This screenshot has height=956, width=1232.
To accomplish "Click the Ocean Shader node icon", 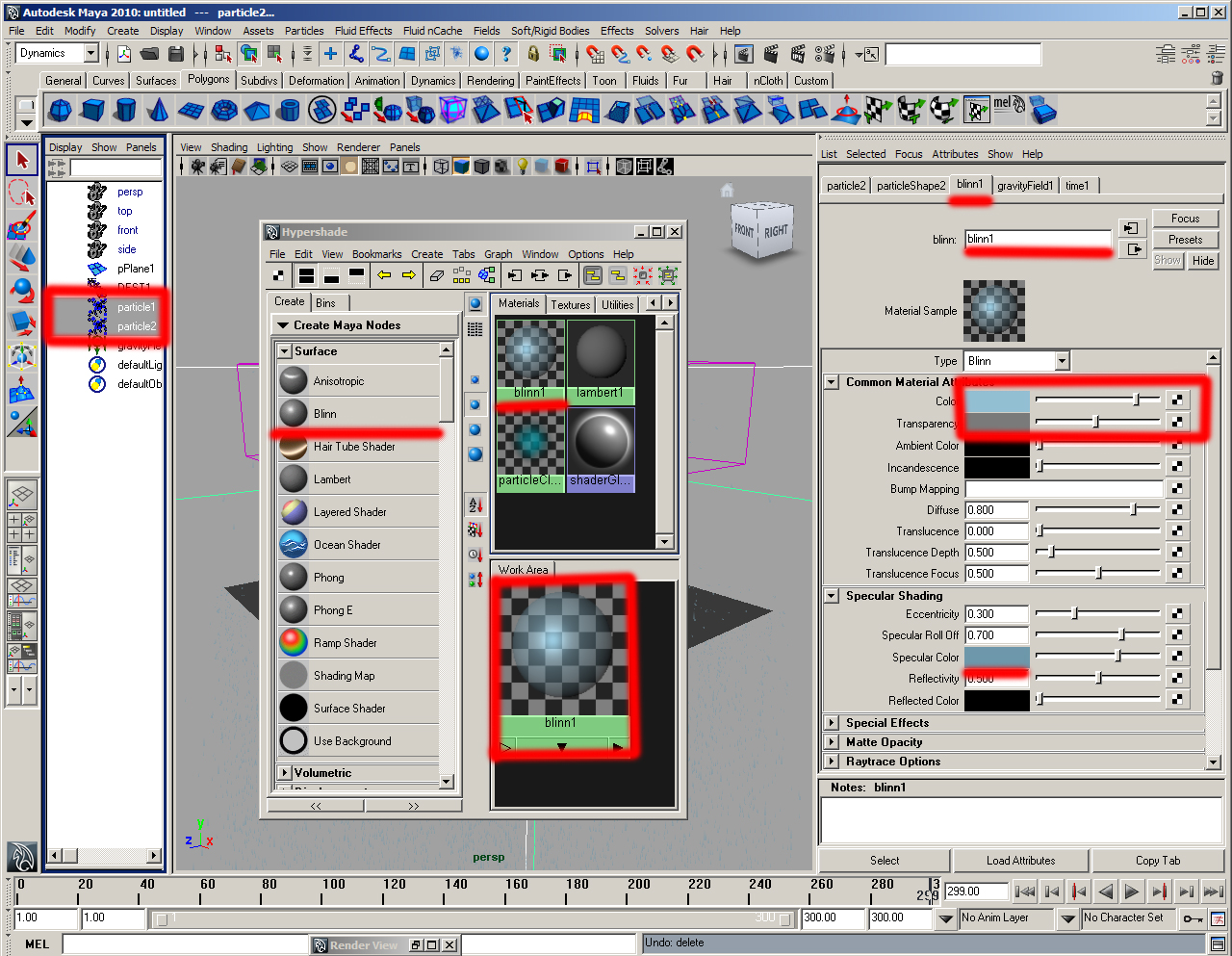I will coord(294,544).
